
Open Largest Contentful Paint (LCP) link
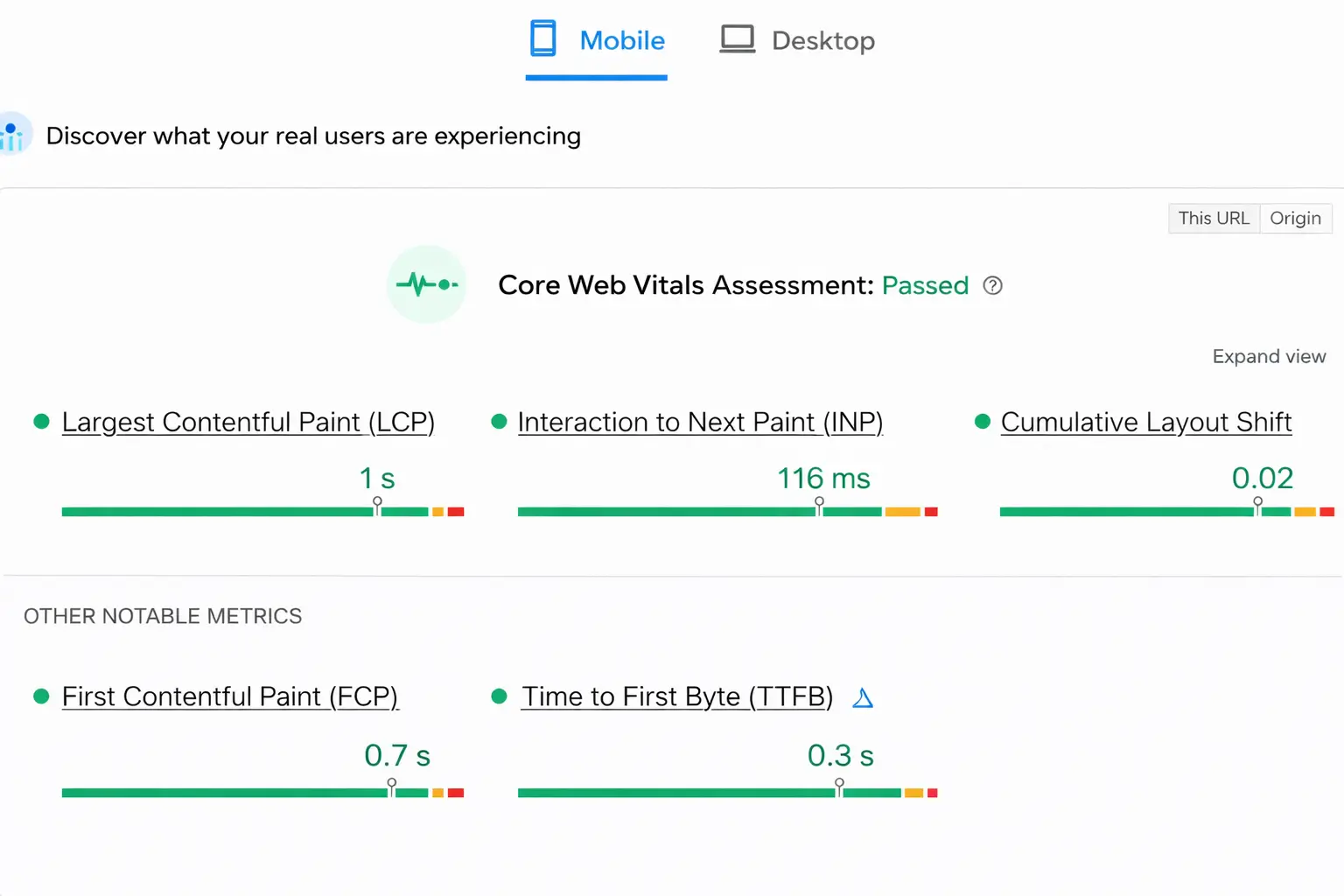[x=248, y=422]
